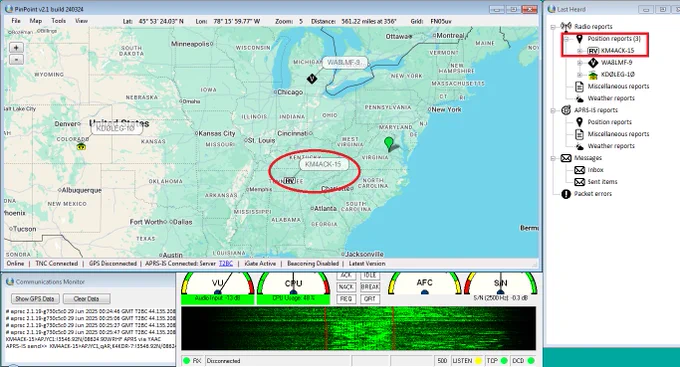The width and height of the screenshot is (680, 367).
Task: Collapse the Position reports (3) node
Action: pos(566,39)
